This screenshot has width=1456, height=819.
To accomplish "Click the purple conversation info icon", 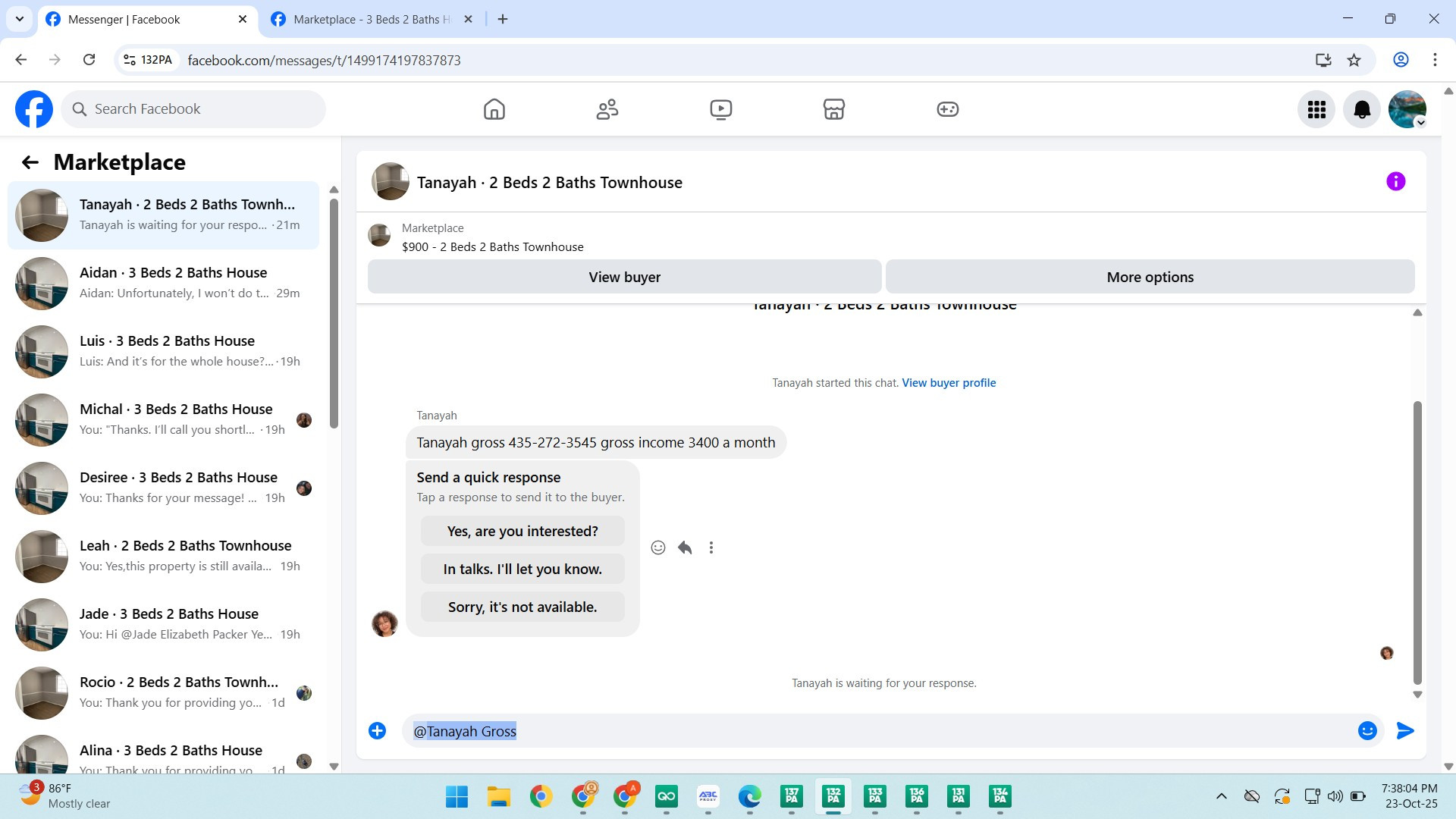I will pos(1395,181).
